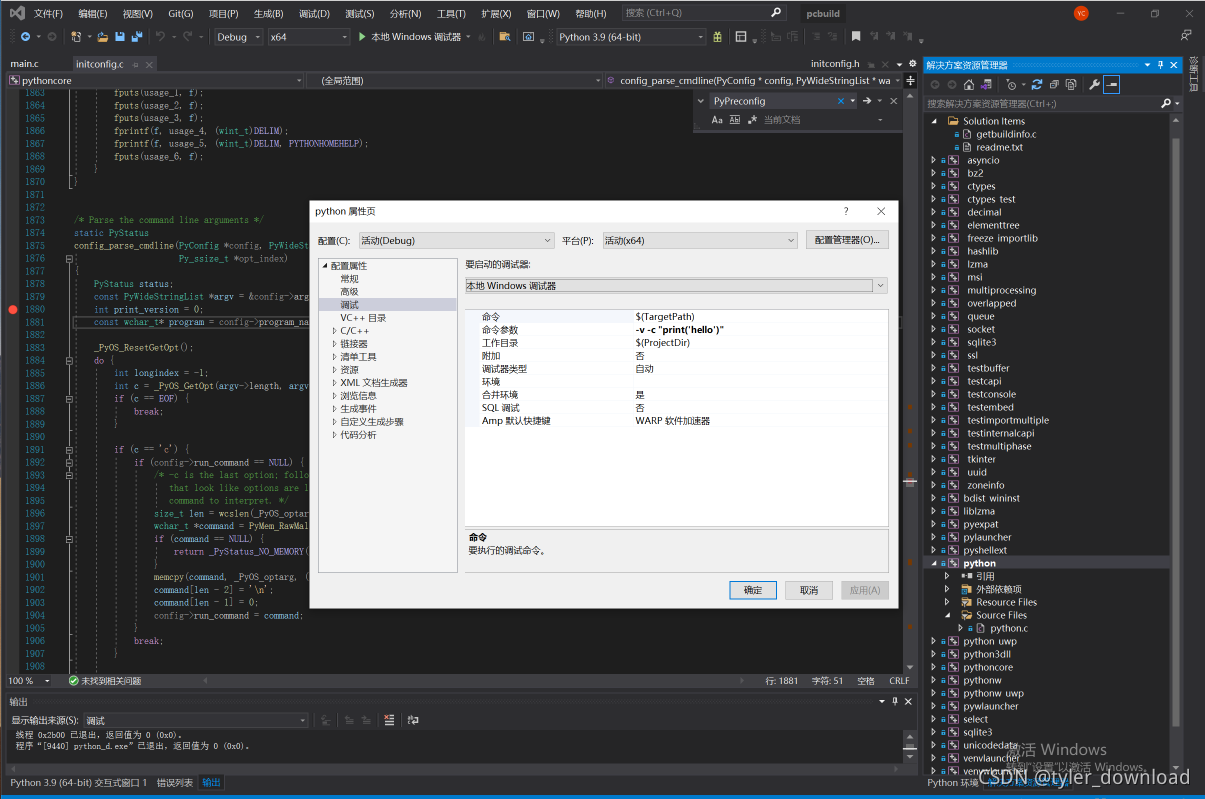This screenshot has height=799, width=1205.
Task: Click the 配置管理器(O)... button
Action: pyautogui.click(x=846, y=240)
